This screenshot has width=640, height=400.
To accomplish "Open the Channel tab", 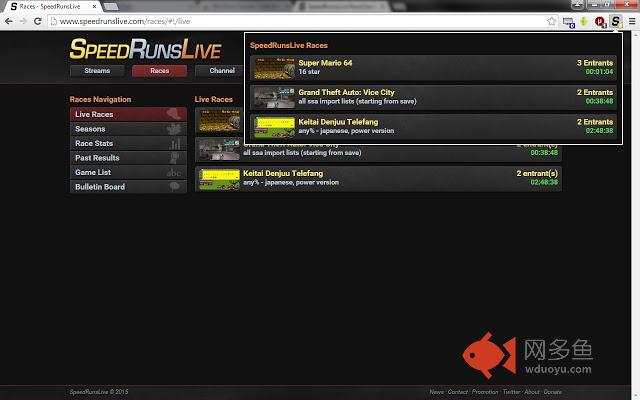I will [x=220, y=71].
